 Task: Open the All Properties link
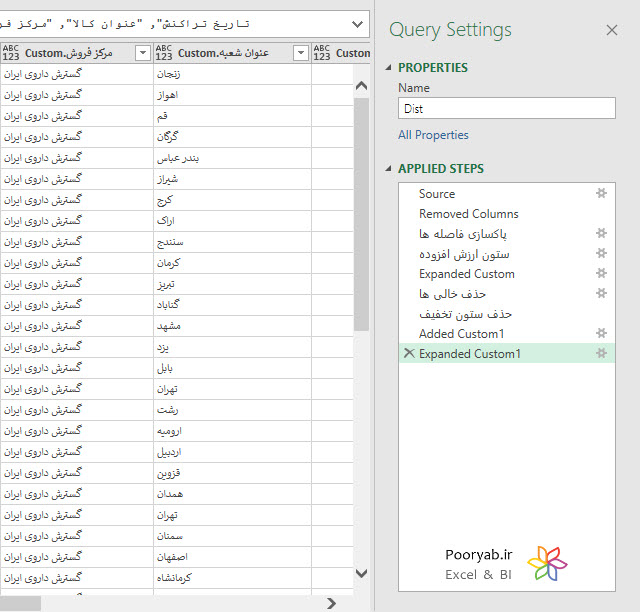pos(433,135)
